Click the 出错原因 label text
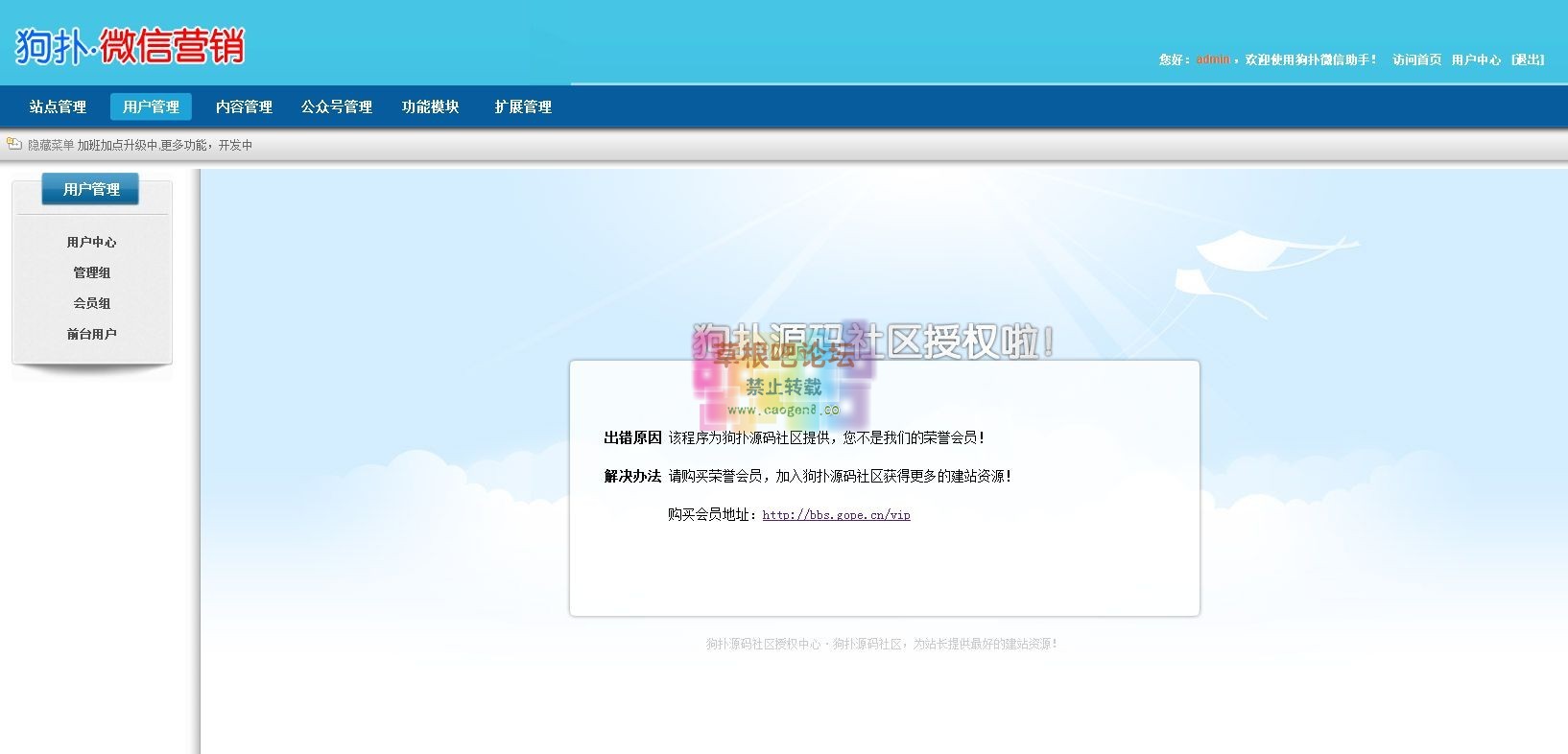This screenshot has width=1568, height=754. point(632,437)
